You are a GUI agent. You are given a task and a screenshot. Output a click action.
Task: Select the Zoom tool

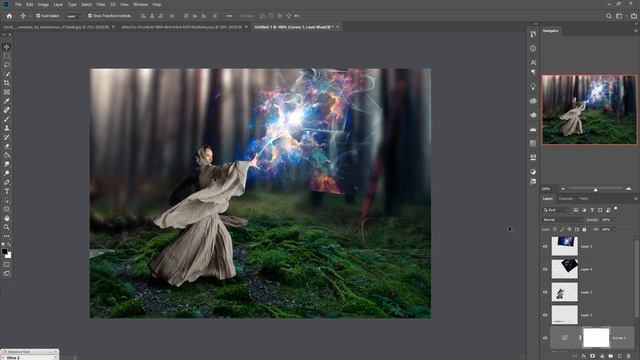[7, 227]
